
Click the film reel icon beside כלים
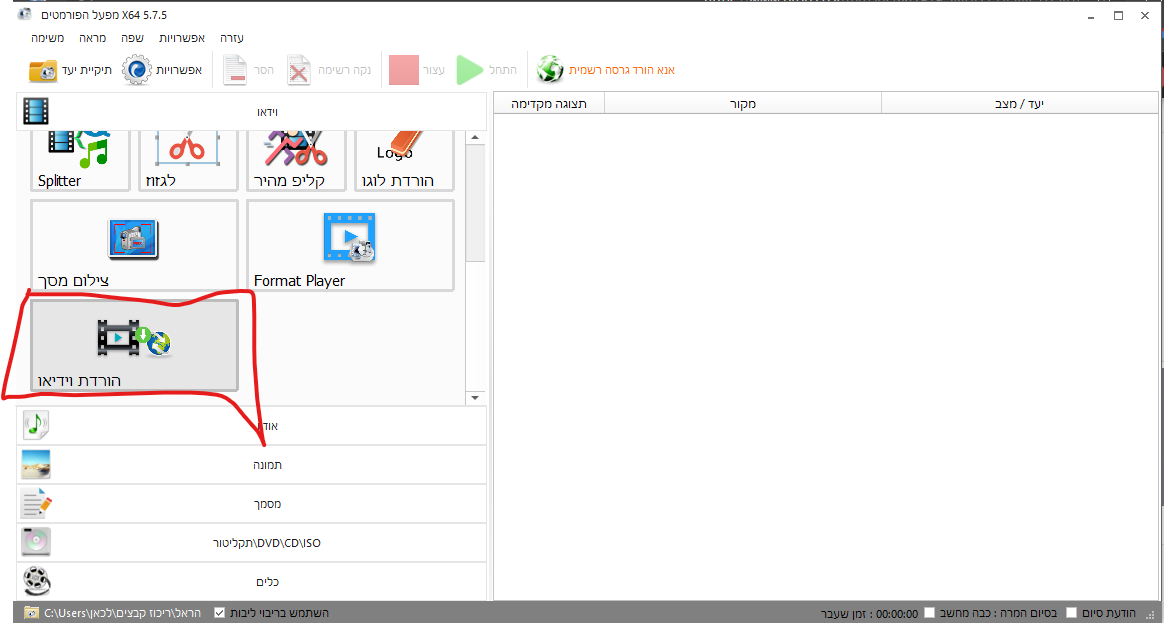tap(36, 581)
